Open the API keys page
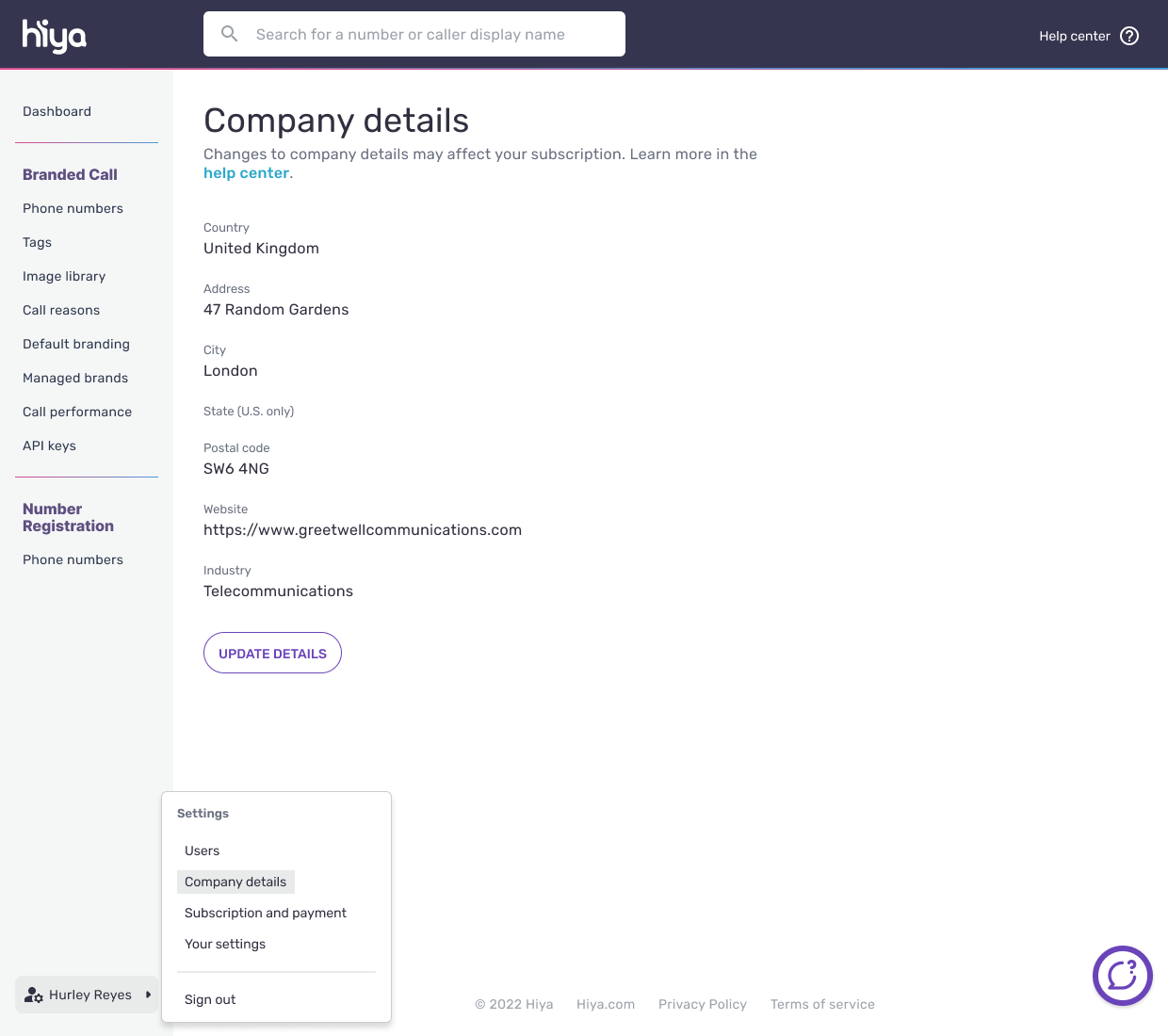This screenshot has width=1168, height=1036. tap(49, 445)
